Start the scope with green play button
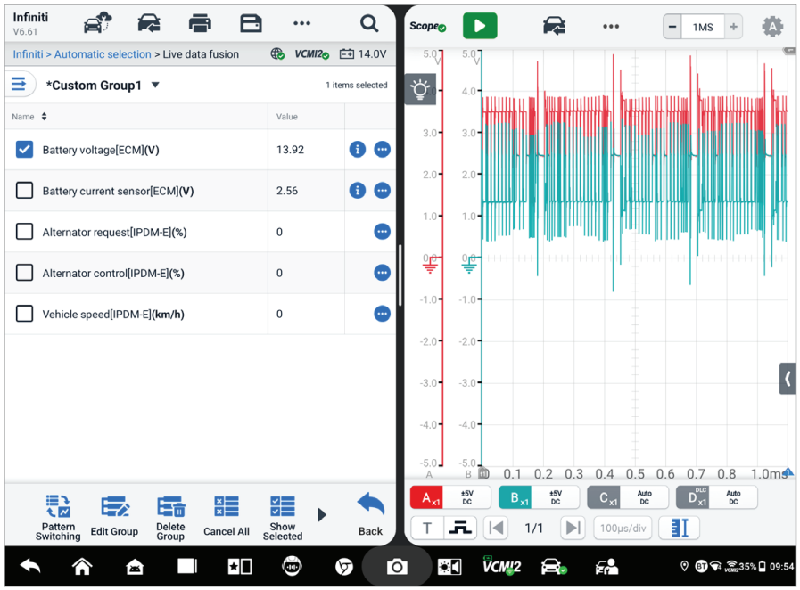Image resolution: width=800 pixels, height=590 pixels. tap(480, 26)
